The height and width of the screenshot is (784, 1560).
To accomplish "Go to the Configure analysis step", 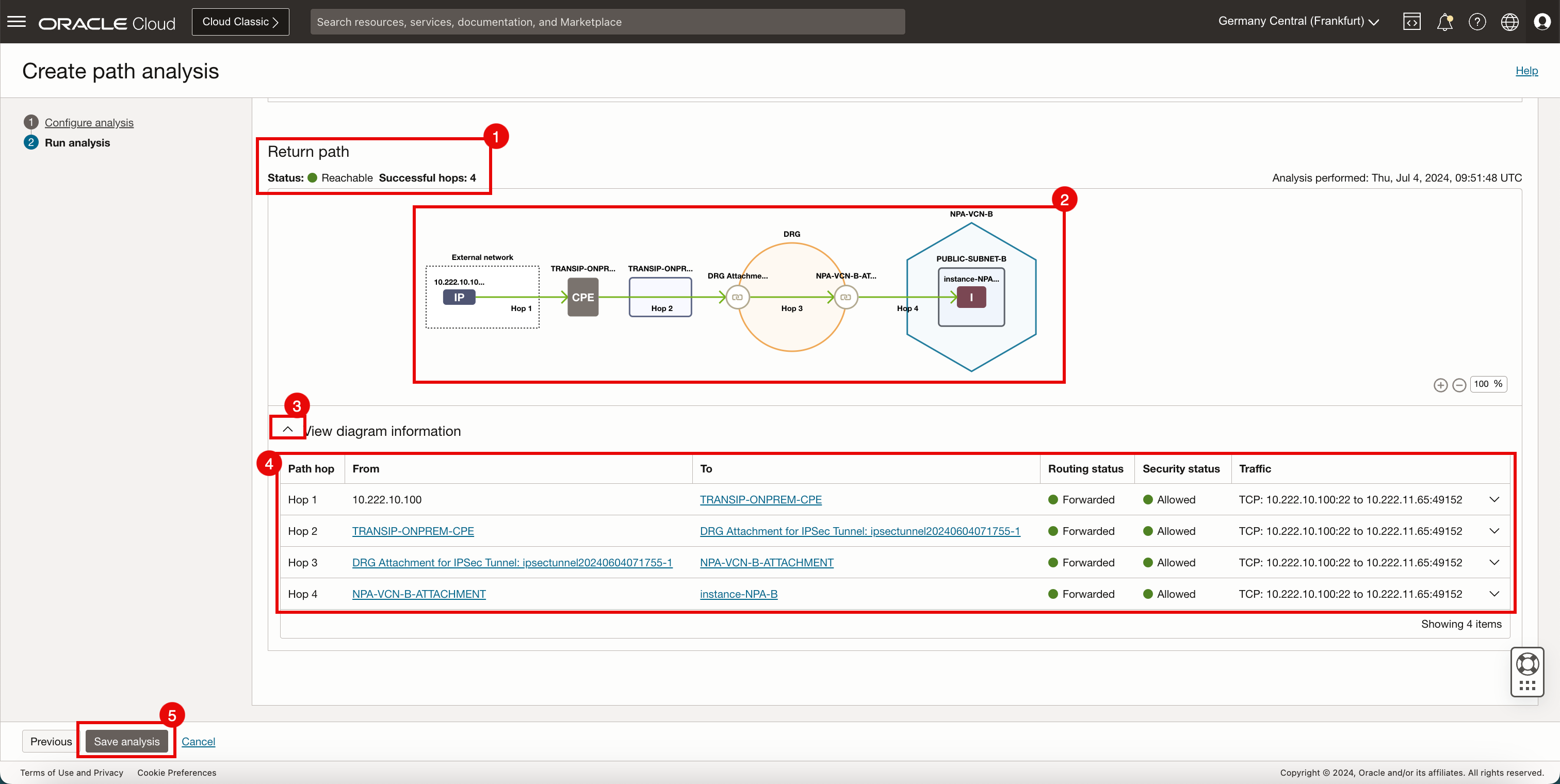I will point(89,122).
